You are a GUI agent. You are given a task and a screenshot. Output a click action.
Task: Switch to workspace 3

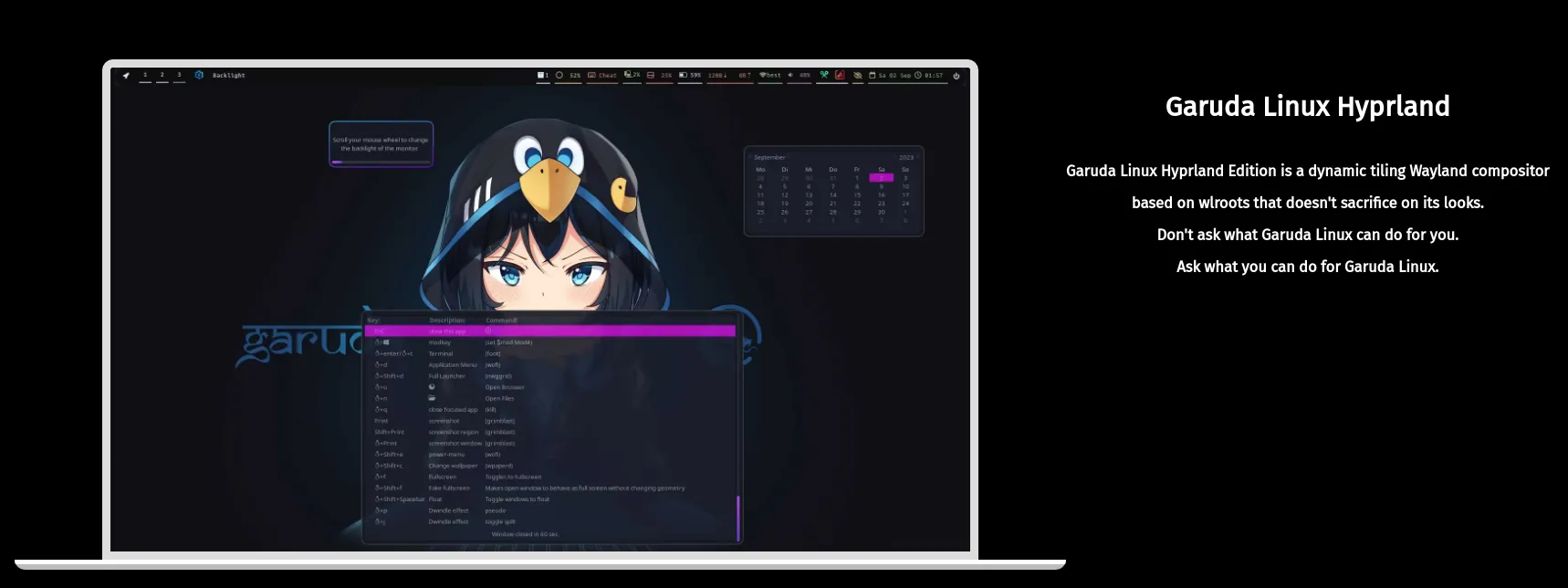[x=179, y=76]
